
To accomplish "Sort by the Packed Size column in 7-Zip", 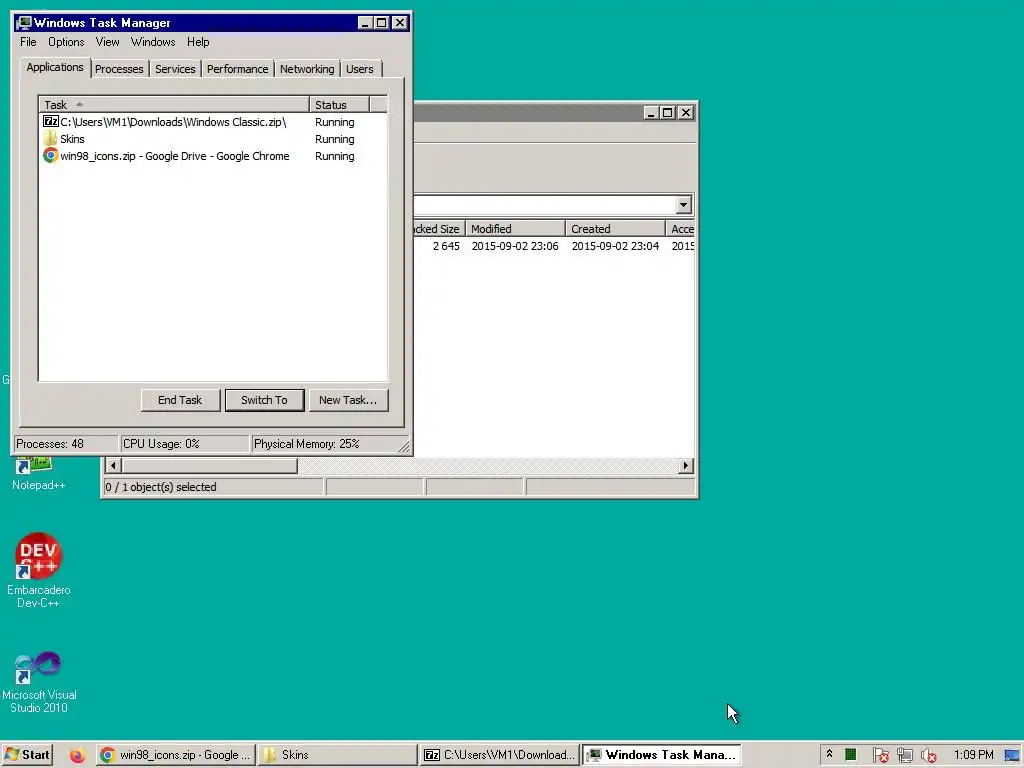I will pyautogui.click(x=438, y=229).
